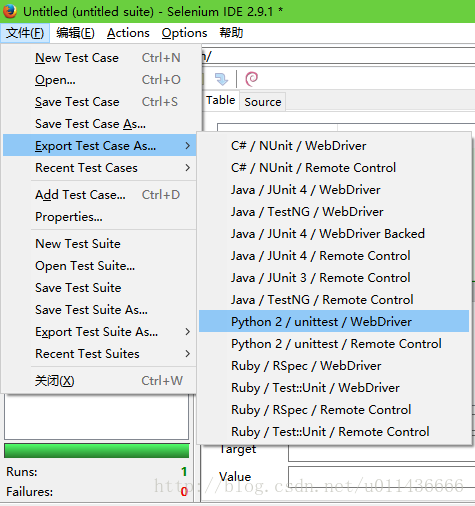The width and height of the screenshot is (475, 506).
Task: Export as Java / JUnit 4 / WebDriver
Action: tap(334, 190)
